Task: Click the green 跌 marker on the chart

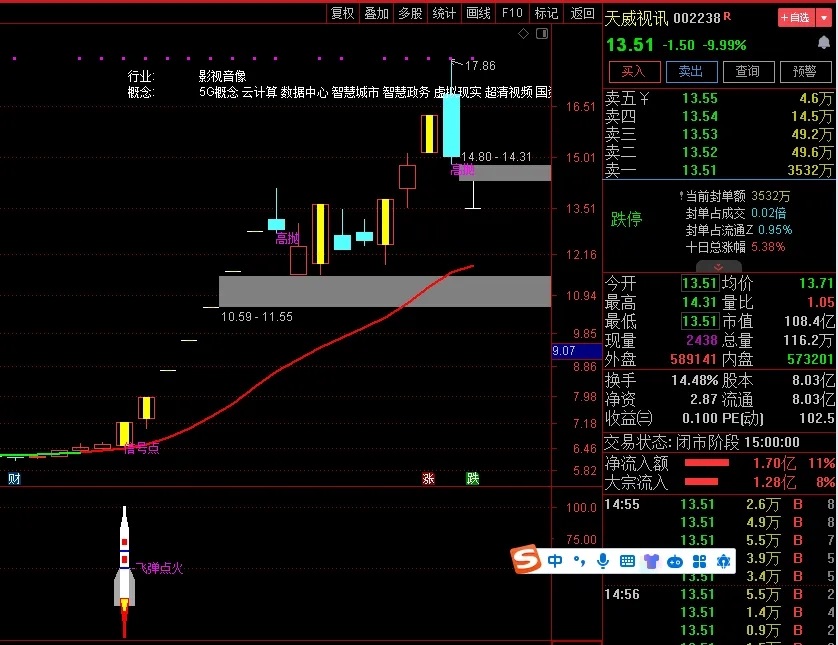Action: [x=472, y=478]
